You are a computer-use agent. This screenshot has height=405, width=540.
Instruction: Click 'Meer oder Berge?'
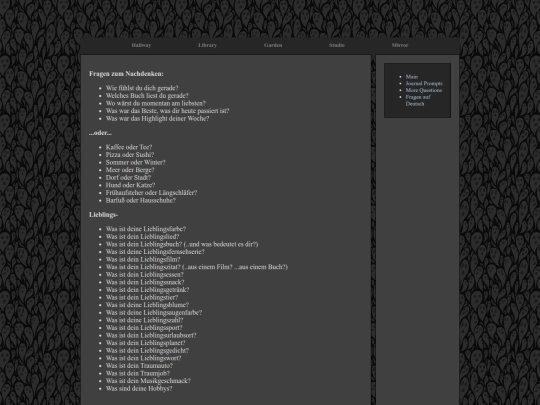[x=130, y=170]
